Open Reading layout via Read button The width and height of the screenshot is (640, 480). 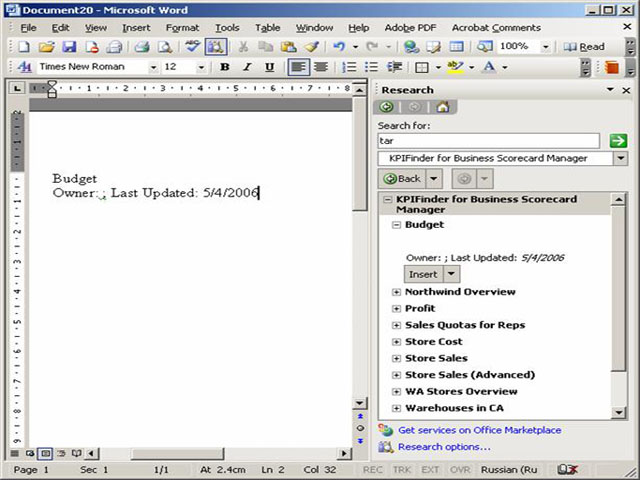584,47
